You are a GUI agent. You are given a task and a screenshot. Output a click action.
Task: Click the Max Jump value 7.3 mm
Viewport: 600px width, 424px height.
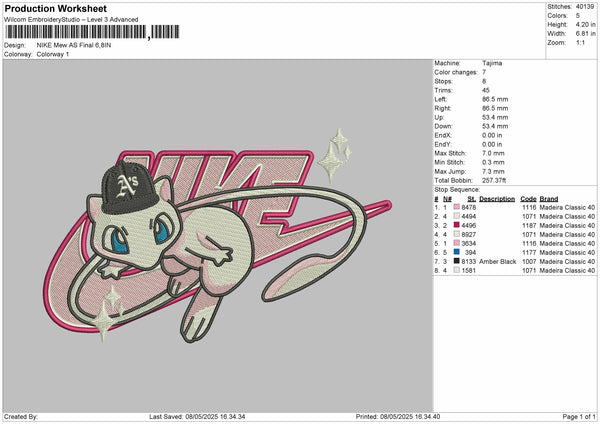tap(493, 171)
